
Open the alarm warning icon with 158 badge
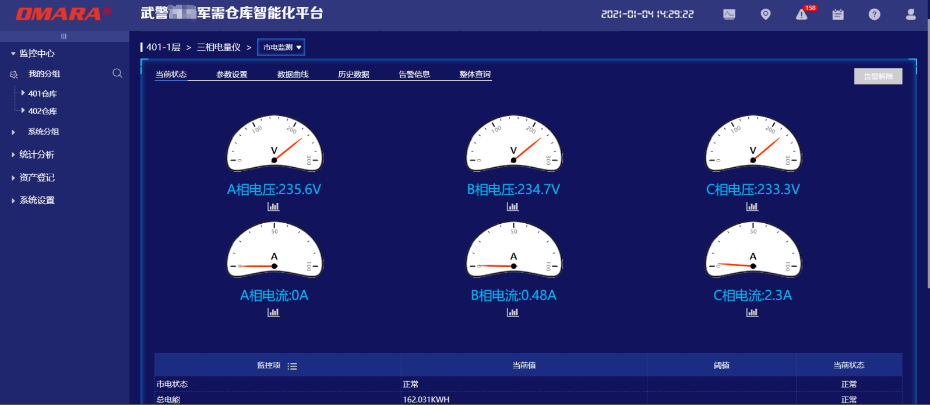coord(803,14)
